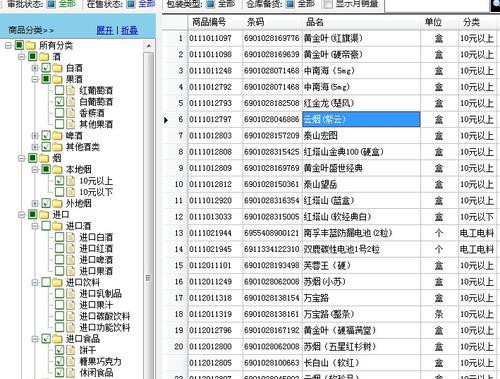Click the folder icon next to 进口食品
The width and height of the screenshot is (500, 379).
tap(57, 339)
